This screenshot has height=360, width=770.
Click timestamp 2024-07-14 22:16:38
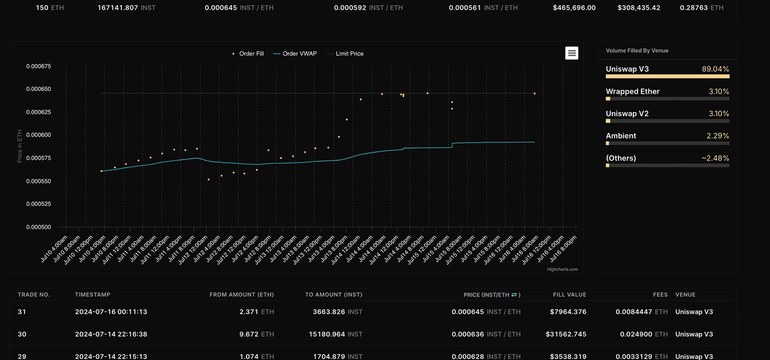click(111, 334)
